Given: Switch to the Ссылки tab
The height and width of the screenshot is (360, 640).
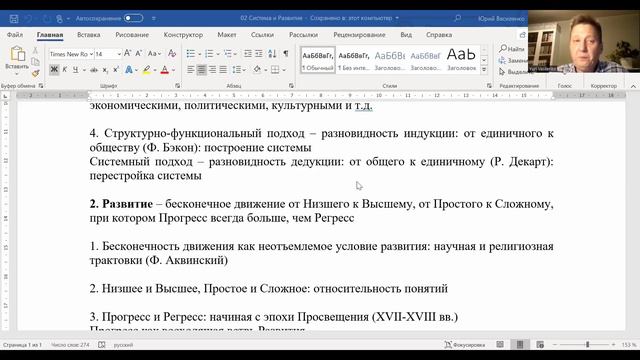Looking at the screenshot, I should click(262, 35).
